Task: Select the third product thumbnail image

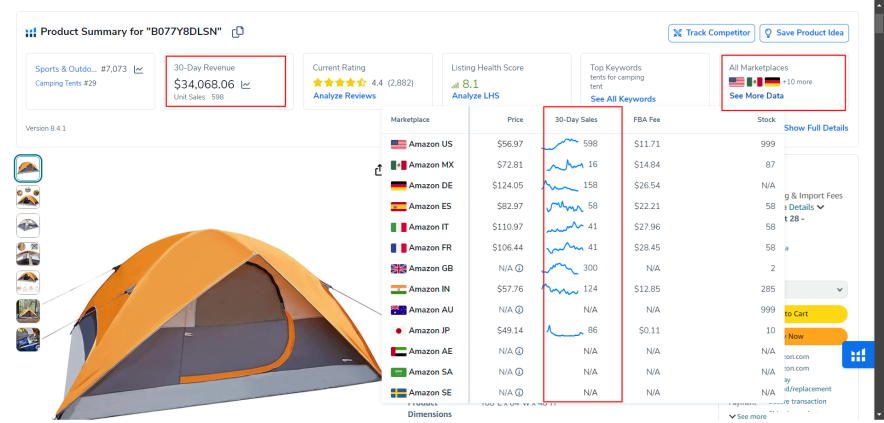Action: [28, 226]
